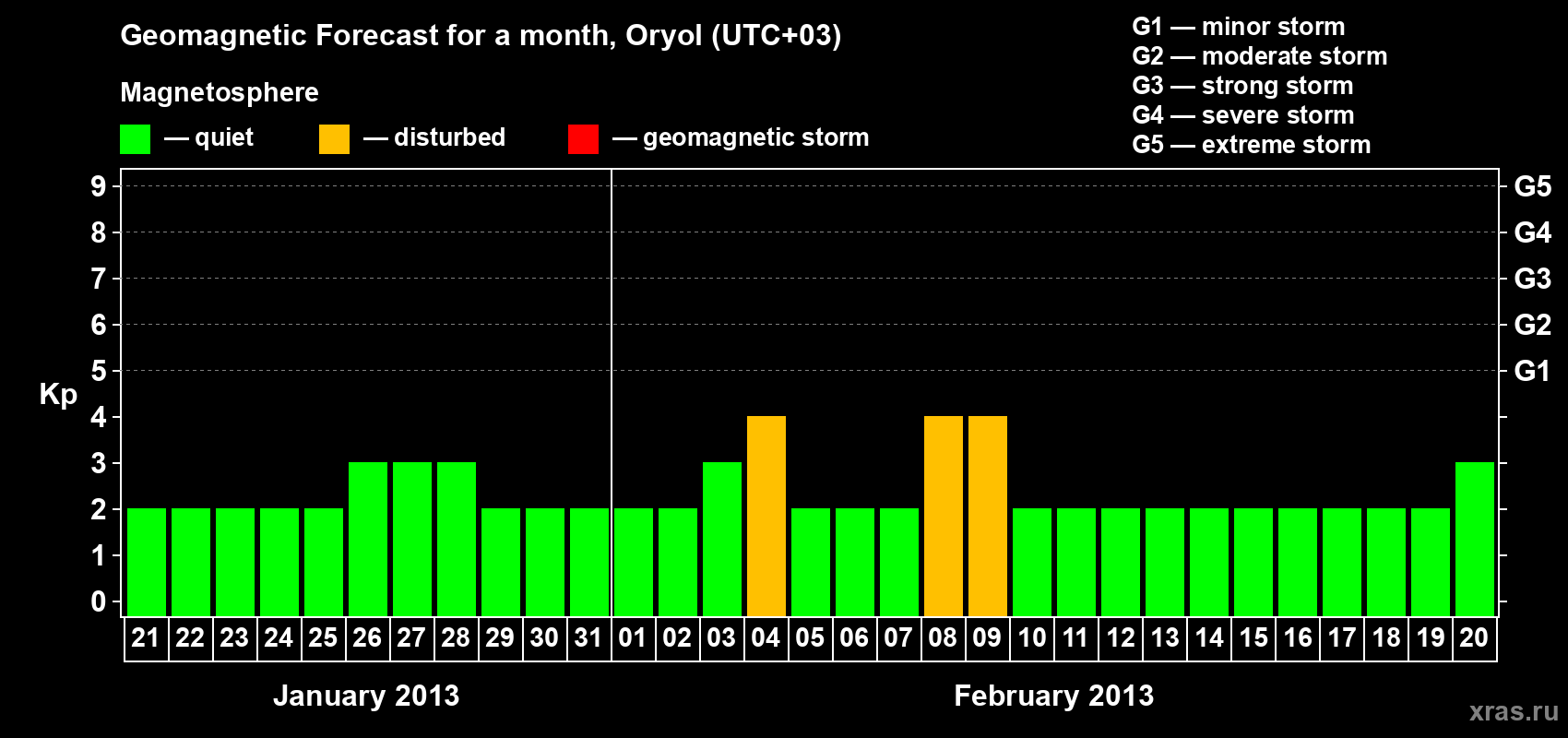Click the G4 right axis label
The height and width of the screenshot is (738, 1568).
[x=1533, y=232]
